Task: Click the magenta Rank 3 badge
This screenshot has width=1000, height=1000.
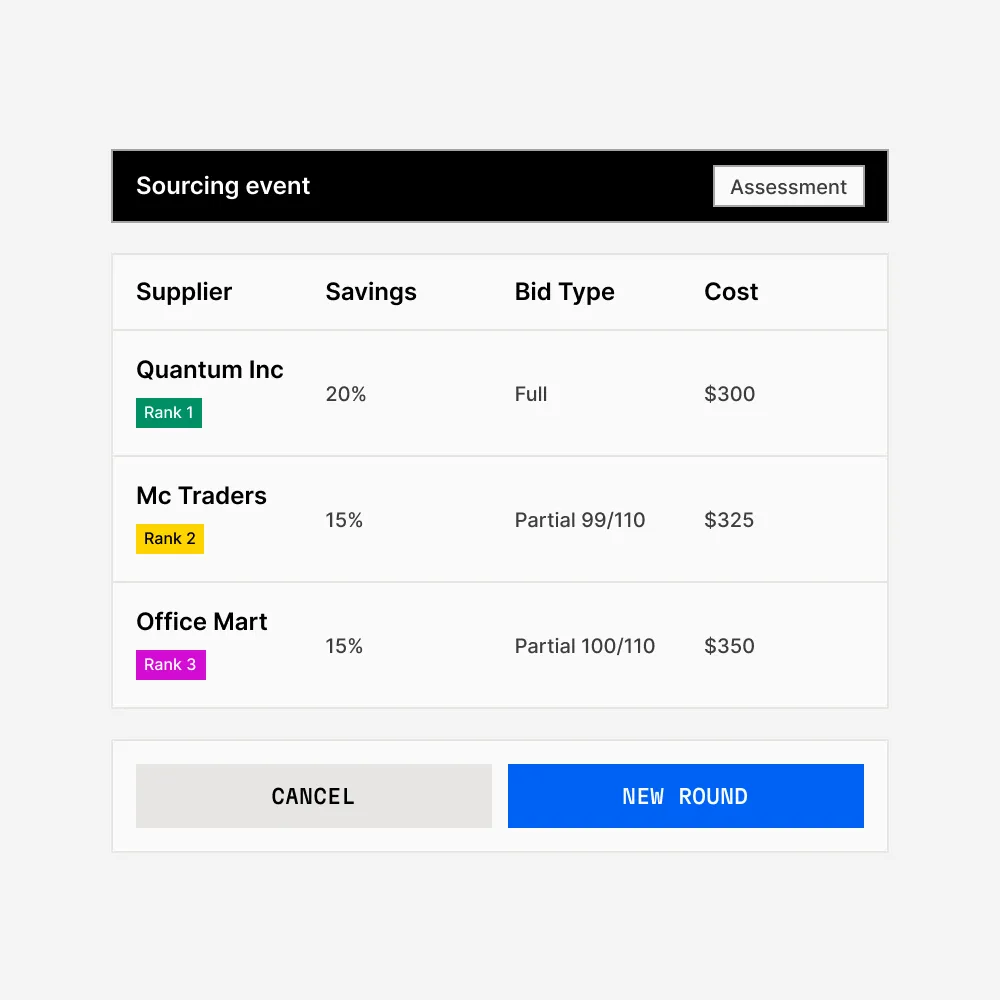Action: pyautogui.click(x=170, y=665)
